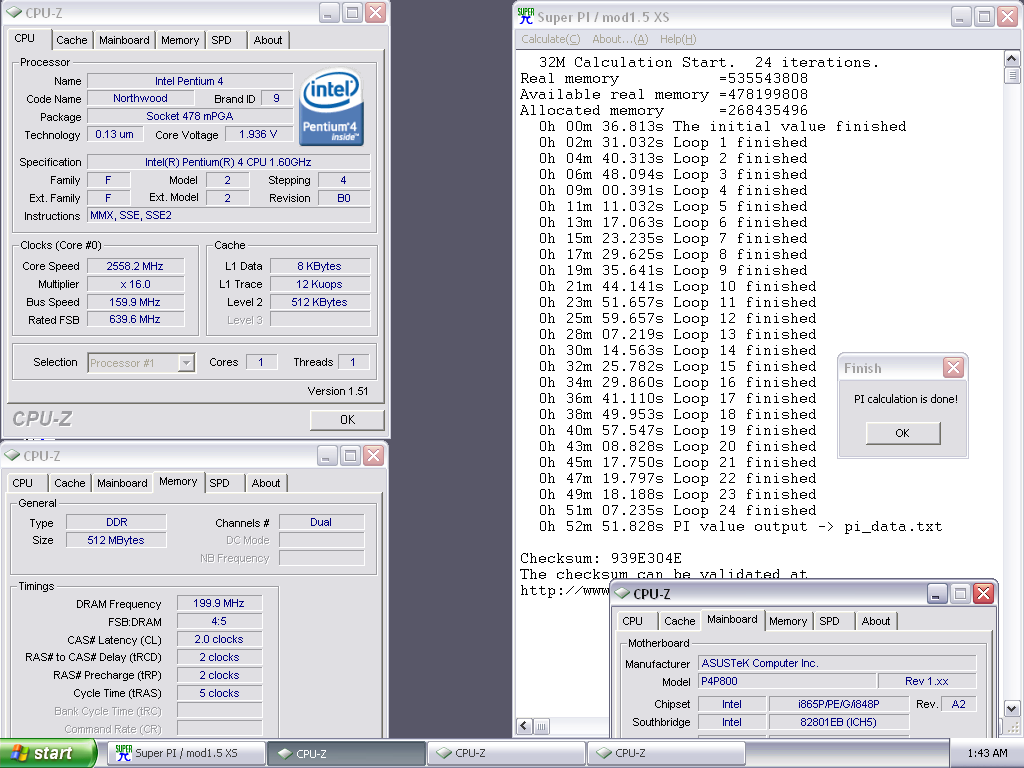Viewport: 1024px width, 768px height.
Task: Minimize the Memory CPU-Z window
Action: [327, 455]
